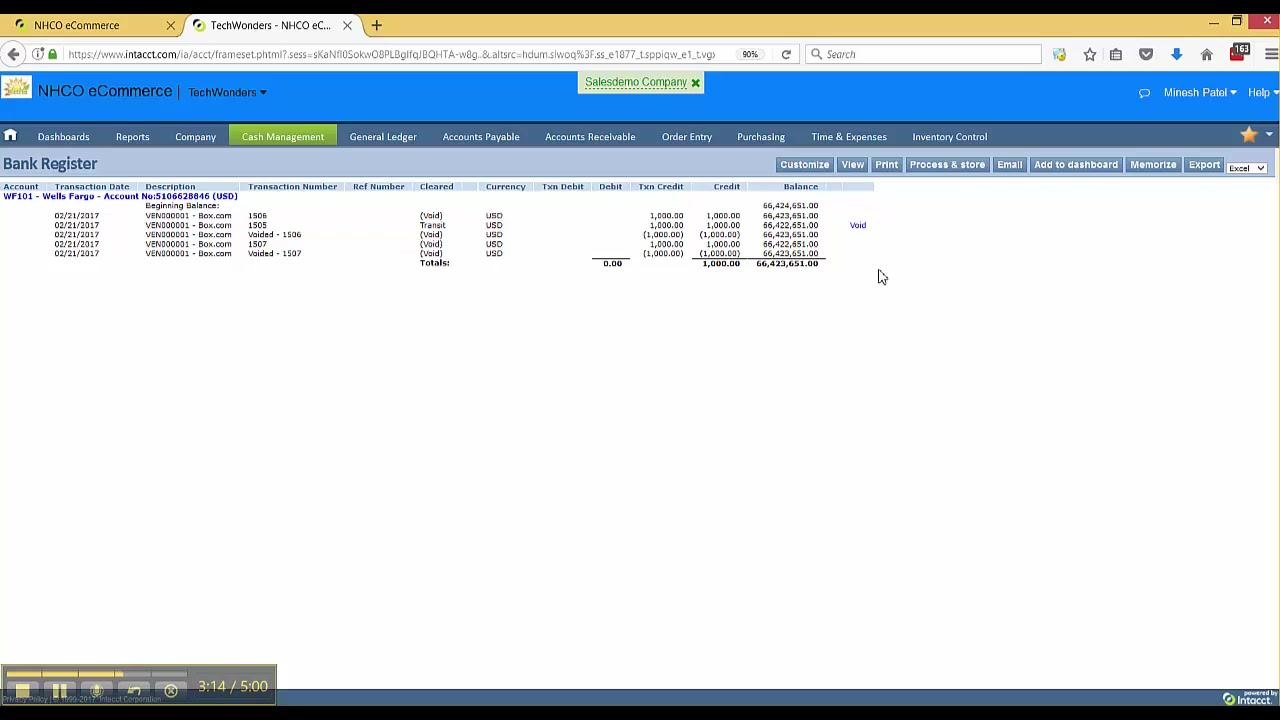Open the Inventory Control menu
The width and height of the screenshot is (1280, 720).
coord(949,136)
